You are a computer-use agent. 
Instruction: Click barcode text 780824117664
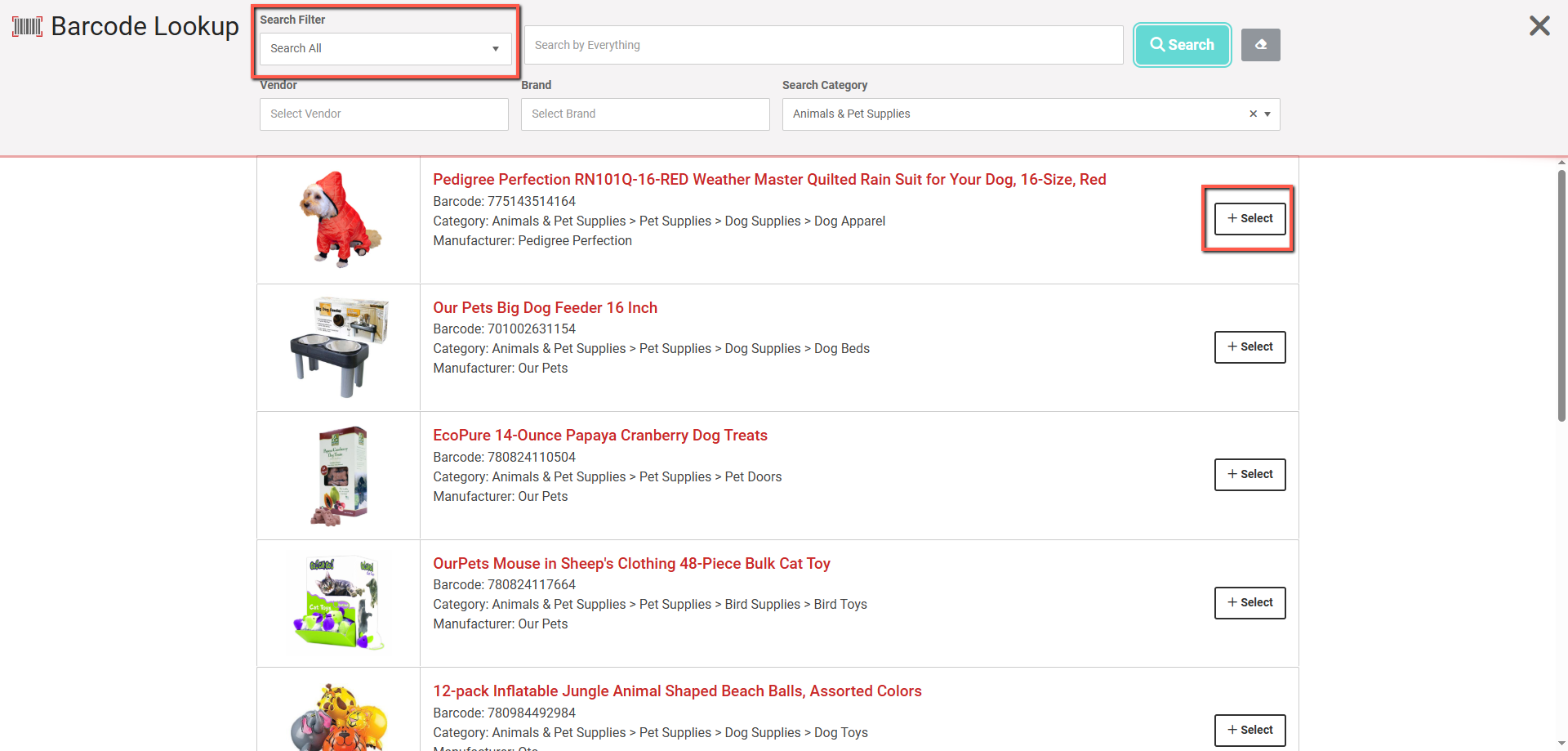point(532,585)
